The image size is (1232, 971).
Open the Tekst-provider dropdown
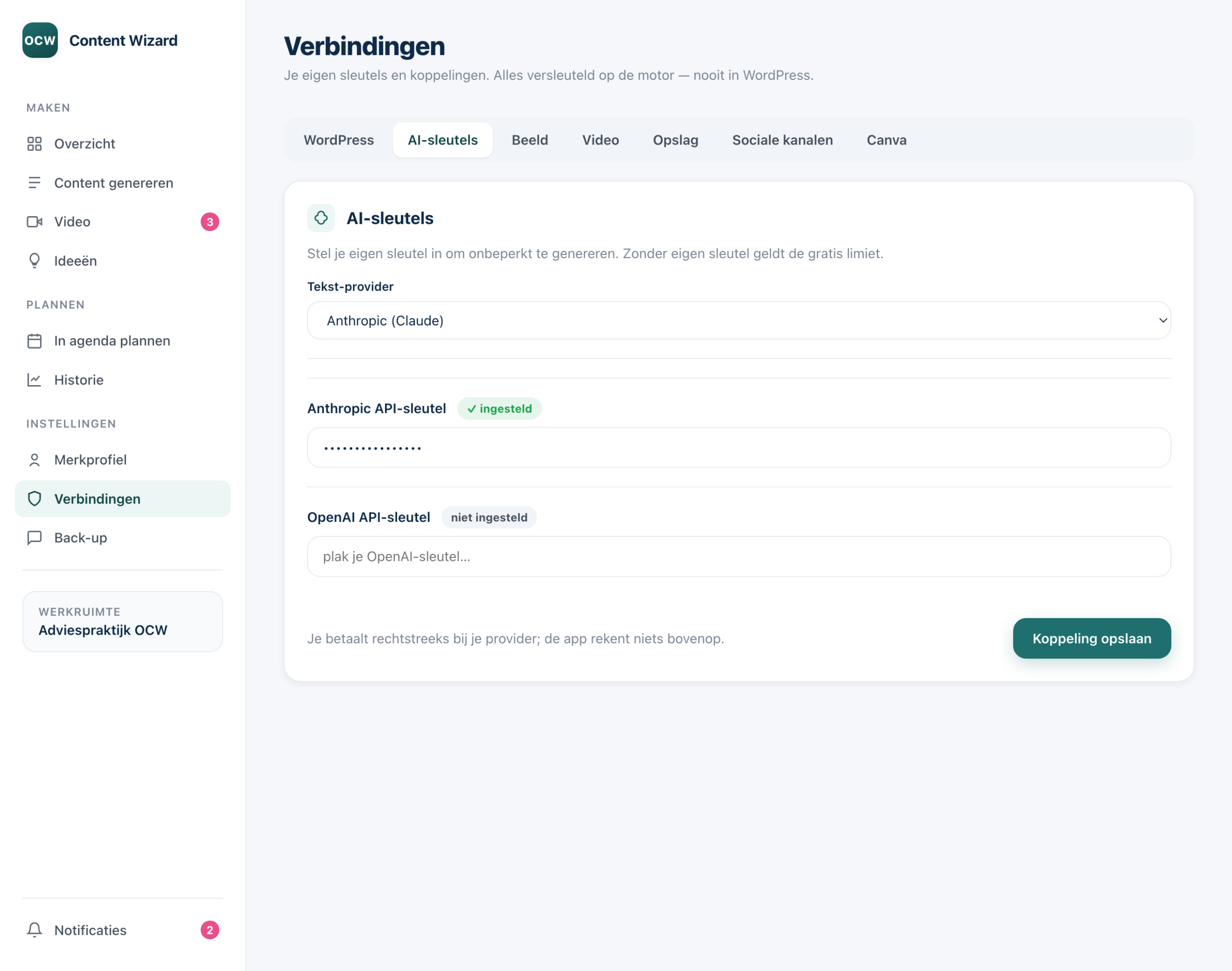[739, 321]
